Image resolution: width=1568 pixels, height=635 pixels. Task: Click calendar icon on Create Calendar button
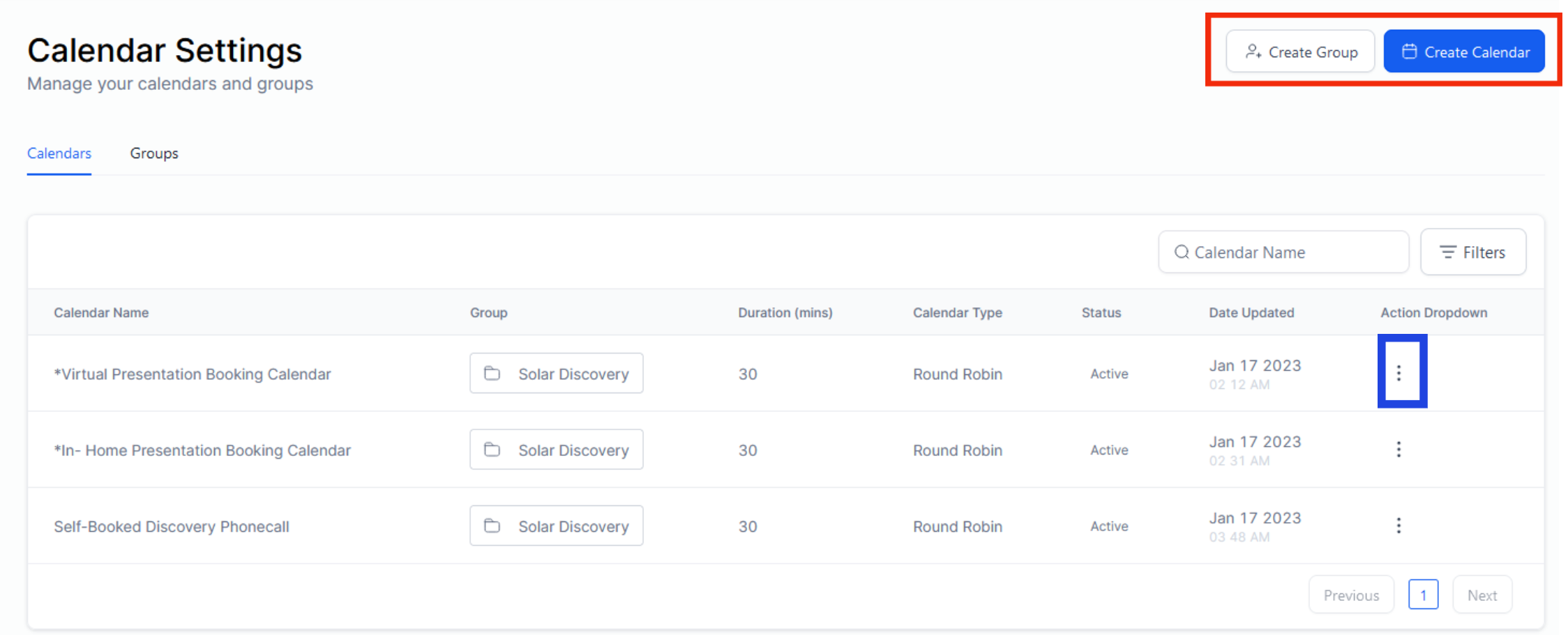pyautogui.click(x=1410, y=52)
